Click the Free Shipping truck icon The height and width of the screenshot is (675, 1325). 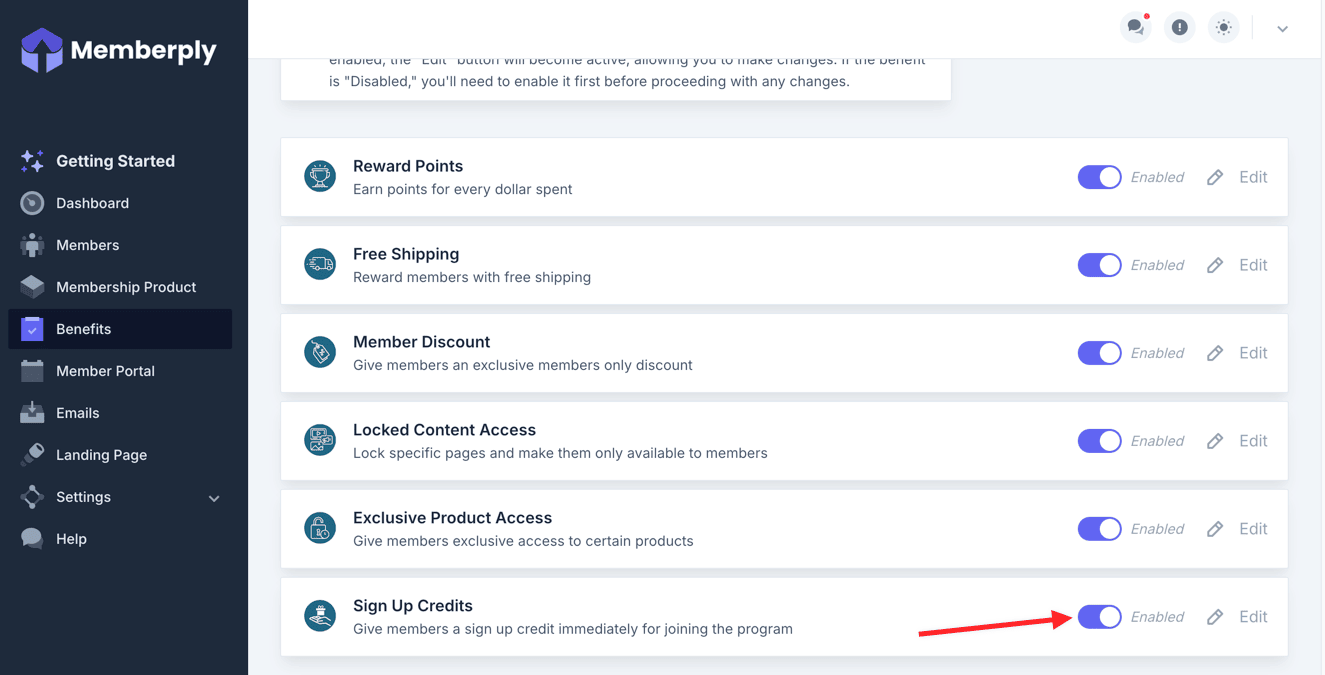click(x=320, y=265)
